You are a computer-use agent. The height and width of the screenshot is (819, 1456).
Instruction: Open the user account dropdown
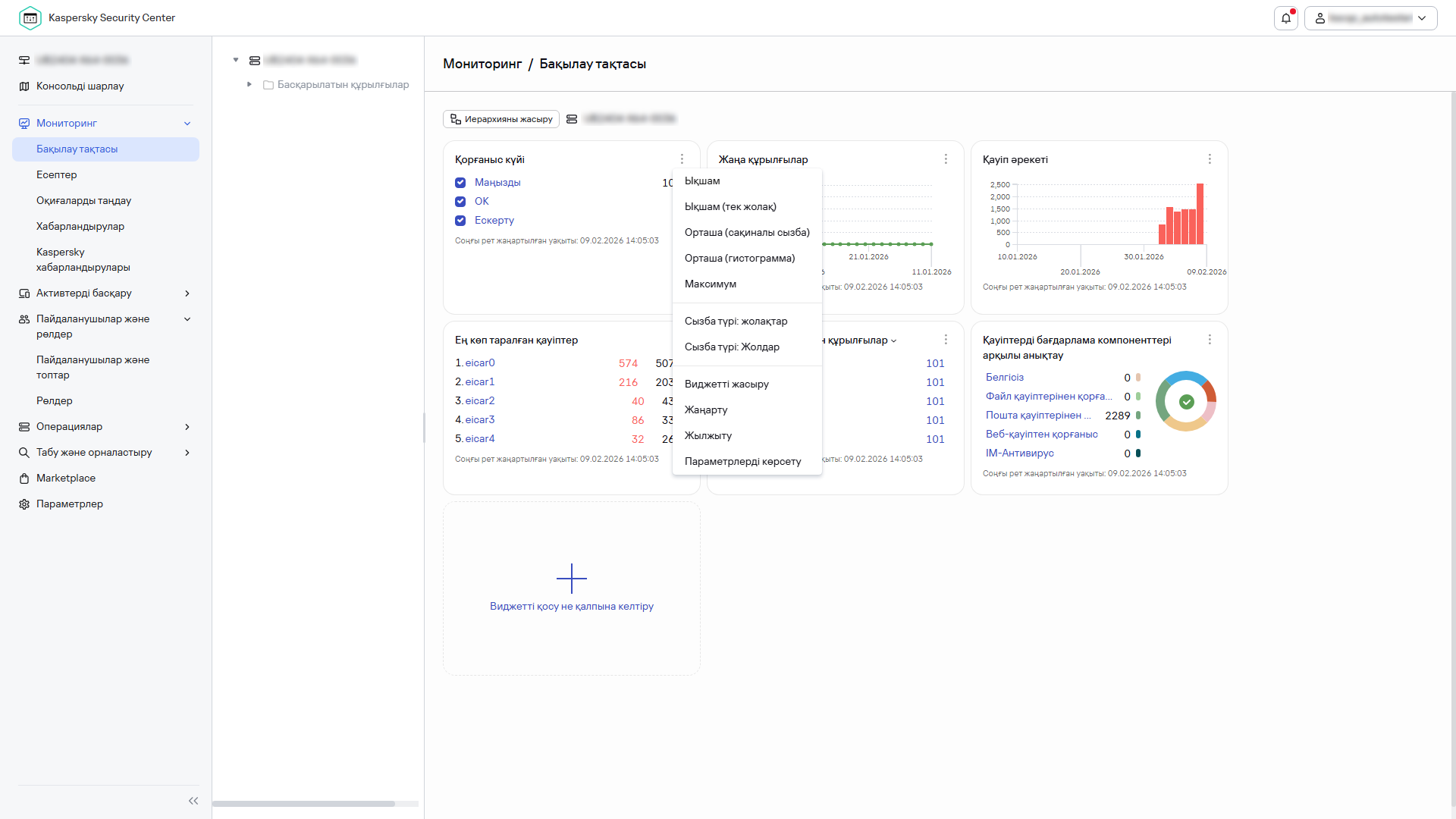1370,18
